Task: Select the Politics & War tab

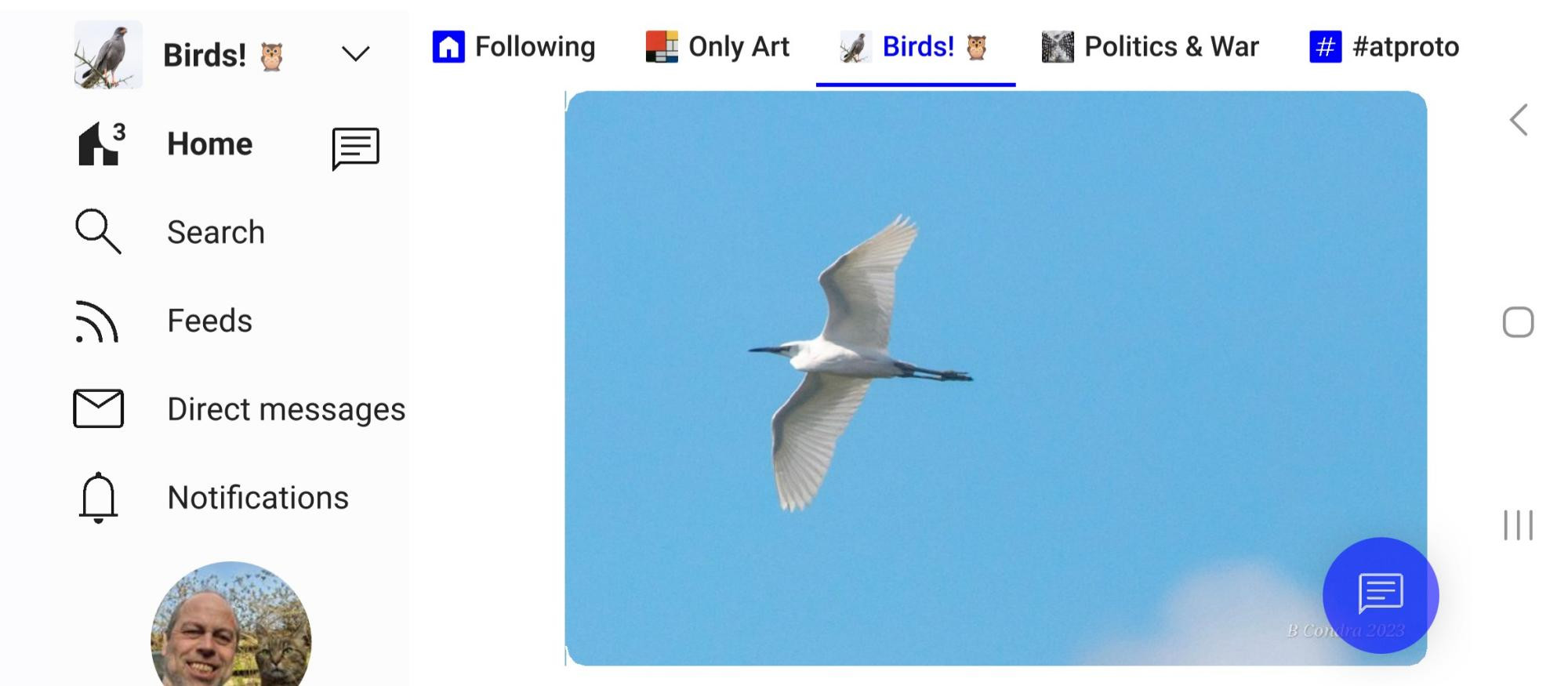Action: click(1149, 47)
